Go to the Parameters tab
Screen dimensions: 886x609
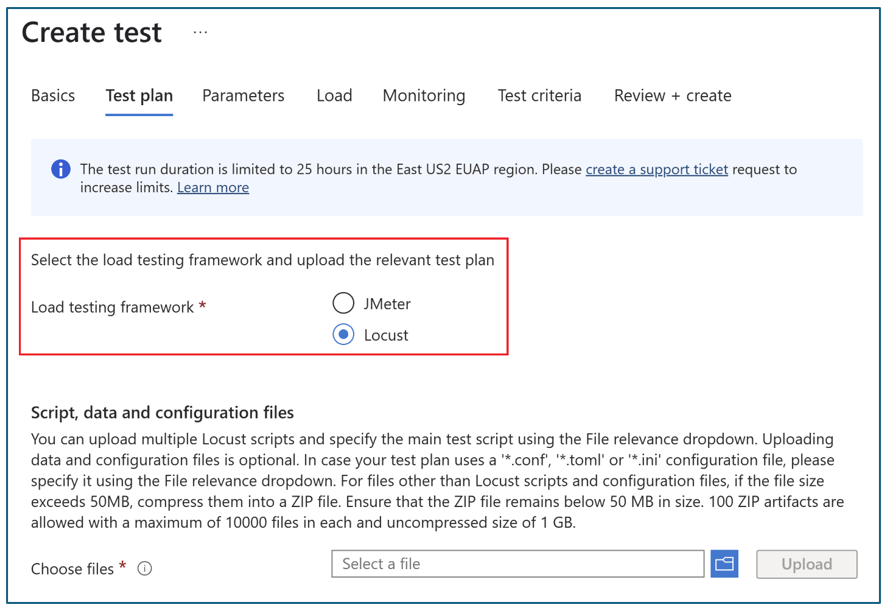(x=244, y=95)
